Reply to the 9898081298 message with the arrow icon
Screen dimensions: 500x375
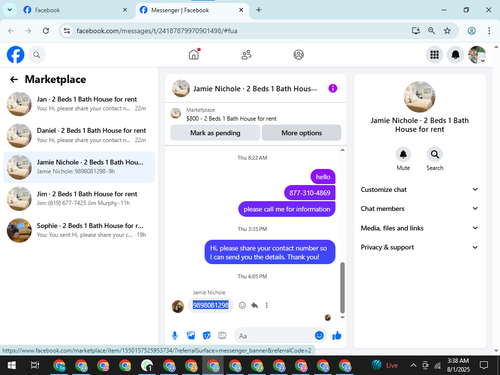255,305
